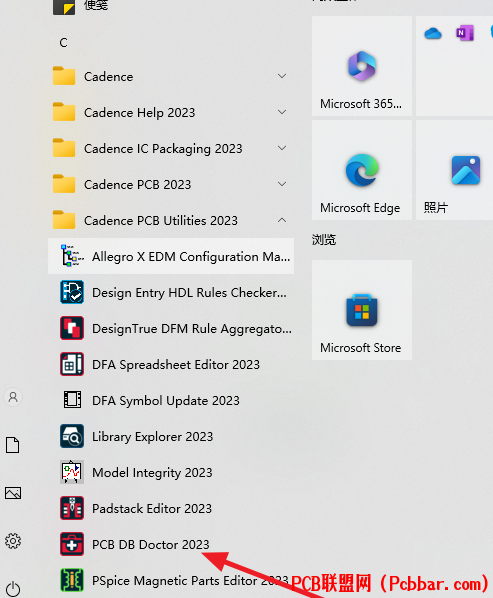Click the Power button icon
Screen dimensions: 493x598
[x=13, y=589]
